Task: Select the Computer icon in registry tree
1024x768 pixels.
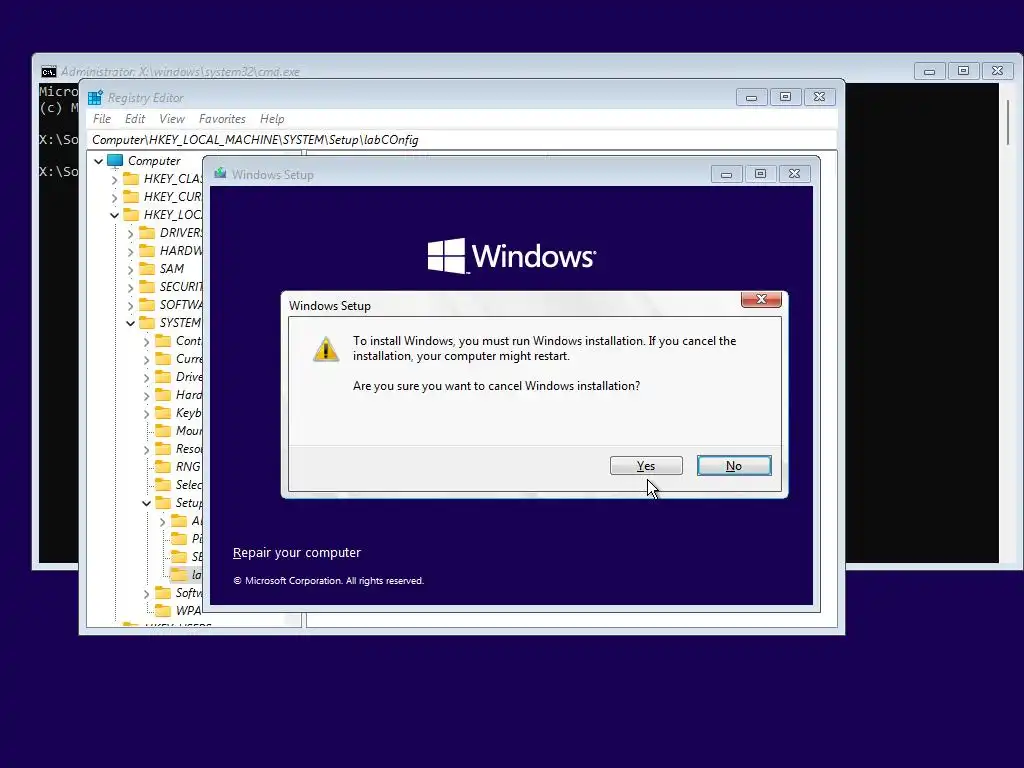Action: [115, 161]
